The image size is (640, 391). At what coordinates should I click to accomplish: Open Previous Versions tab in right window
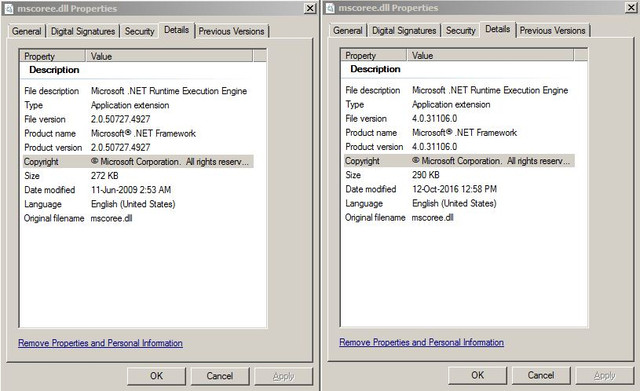[553, 30]
